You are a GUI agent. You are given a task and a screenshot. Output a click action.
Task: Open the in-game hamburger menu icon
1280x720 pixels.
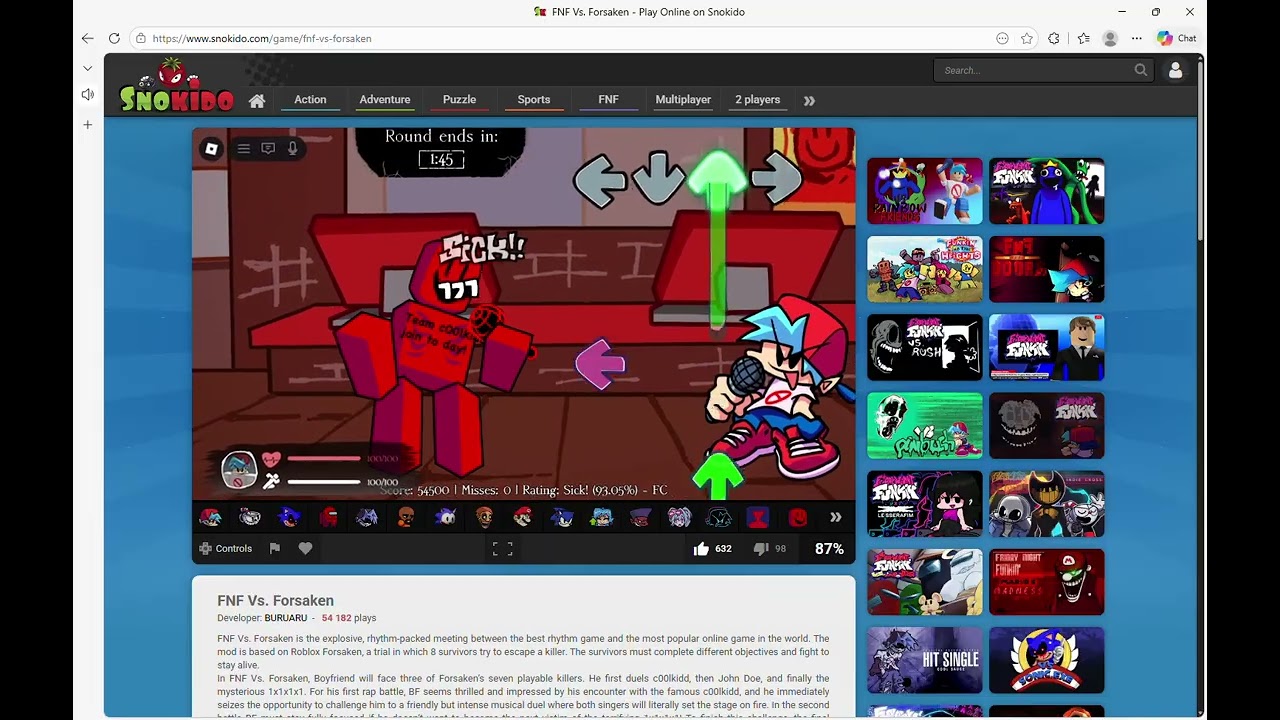pos(244,149)
